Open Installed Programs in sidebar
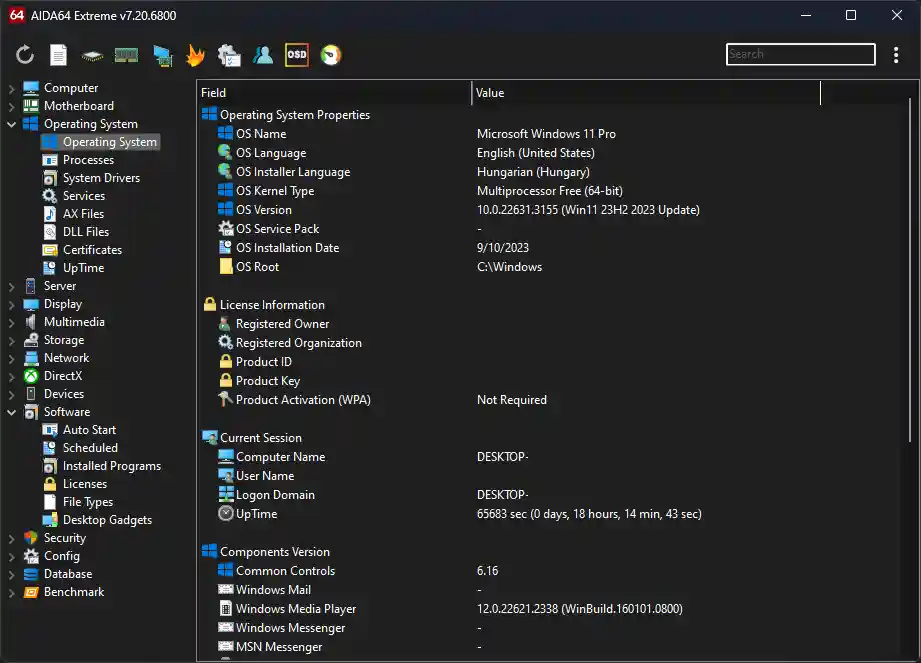This screenshot has height=663, width=921. [111, 466]
